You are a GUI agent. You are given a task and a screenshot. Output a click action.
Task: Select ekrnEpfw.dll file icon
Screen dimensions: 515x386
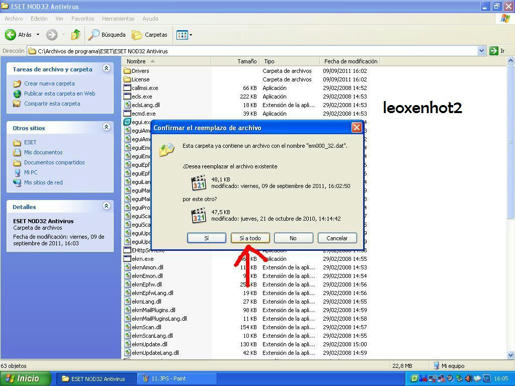pos(127,284)
